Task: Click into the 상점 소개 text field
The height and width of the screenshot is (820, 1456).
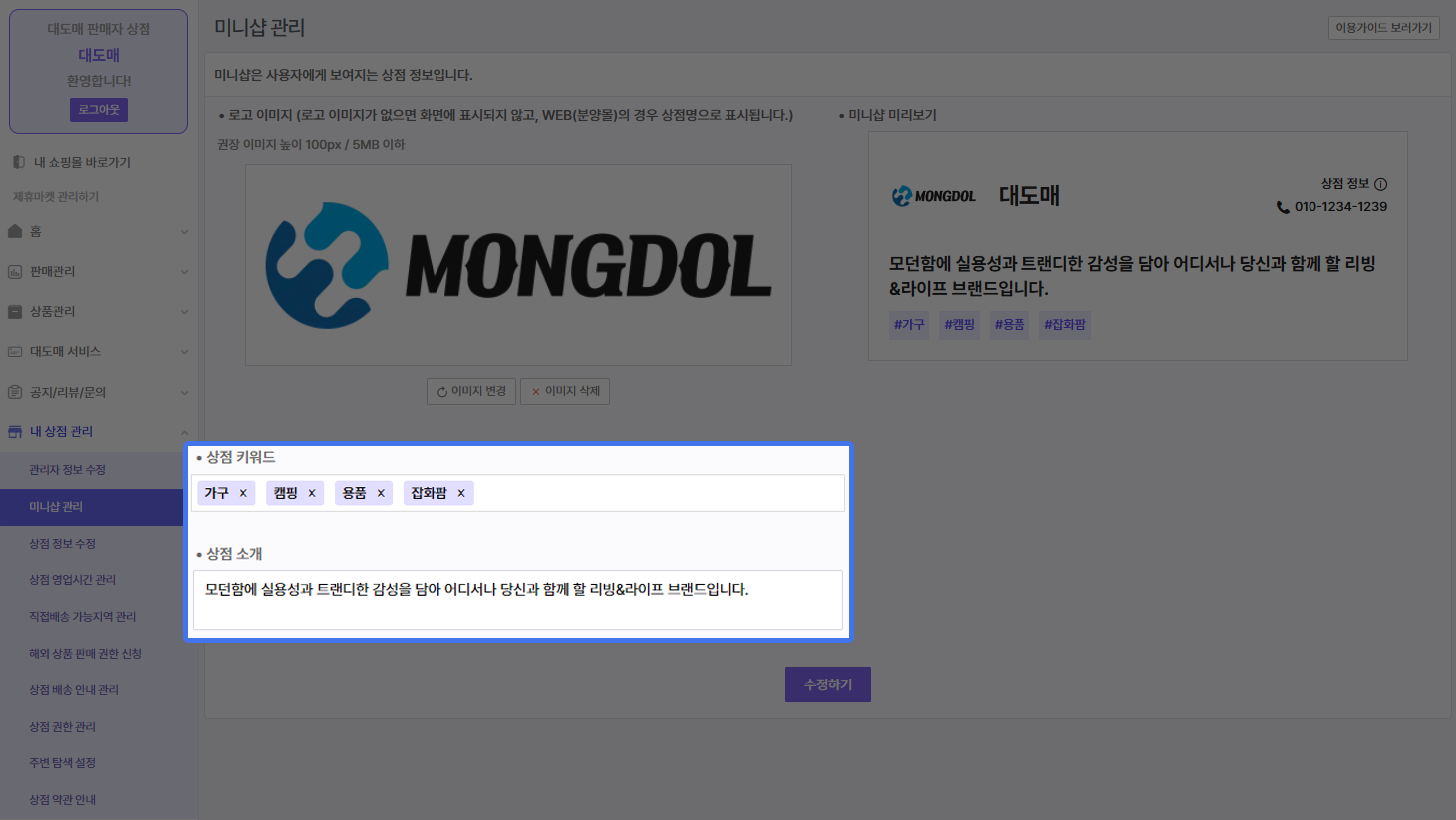Action: point(518,600)
